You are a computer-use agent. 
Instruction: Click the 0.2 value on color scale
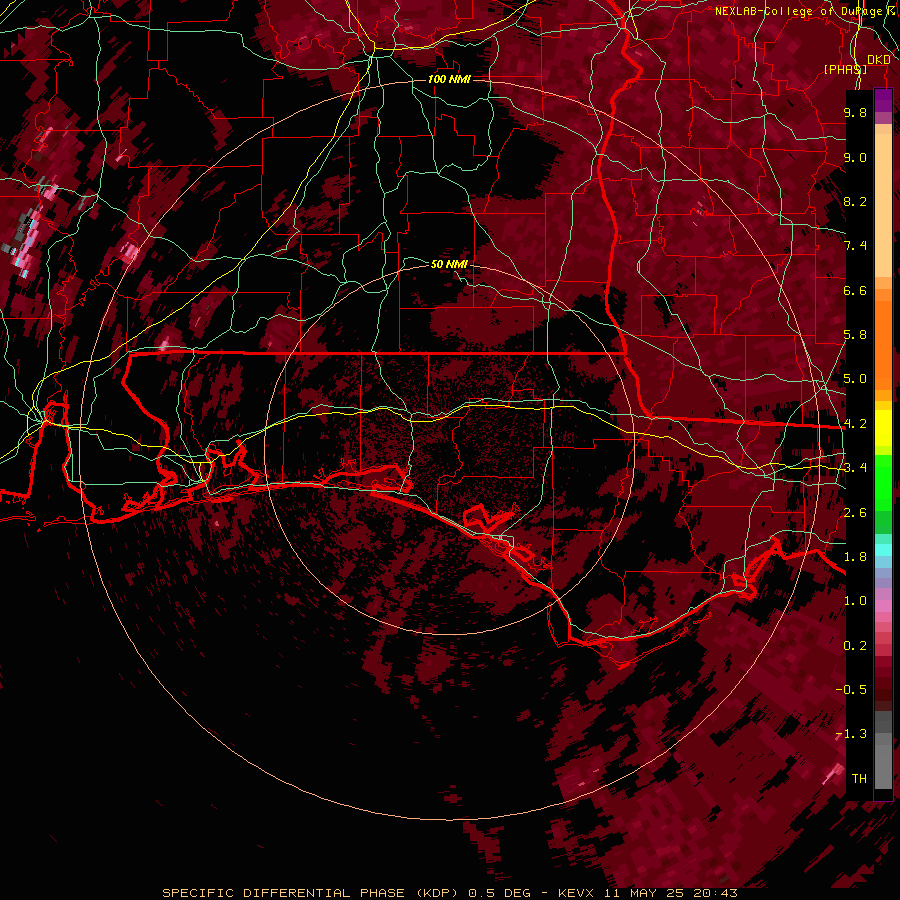[855, 646]
